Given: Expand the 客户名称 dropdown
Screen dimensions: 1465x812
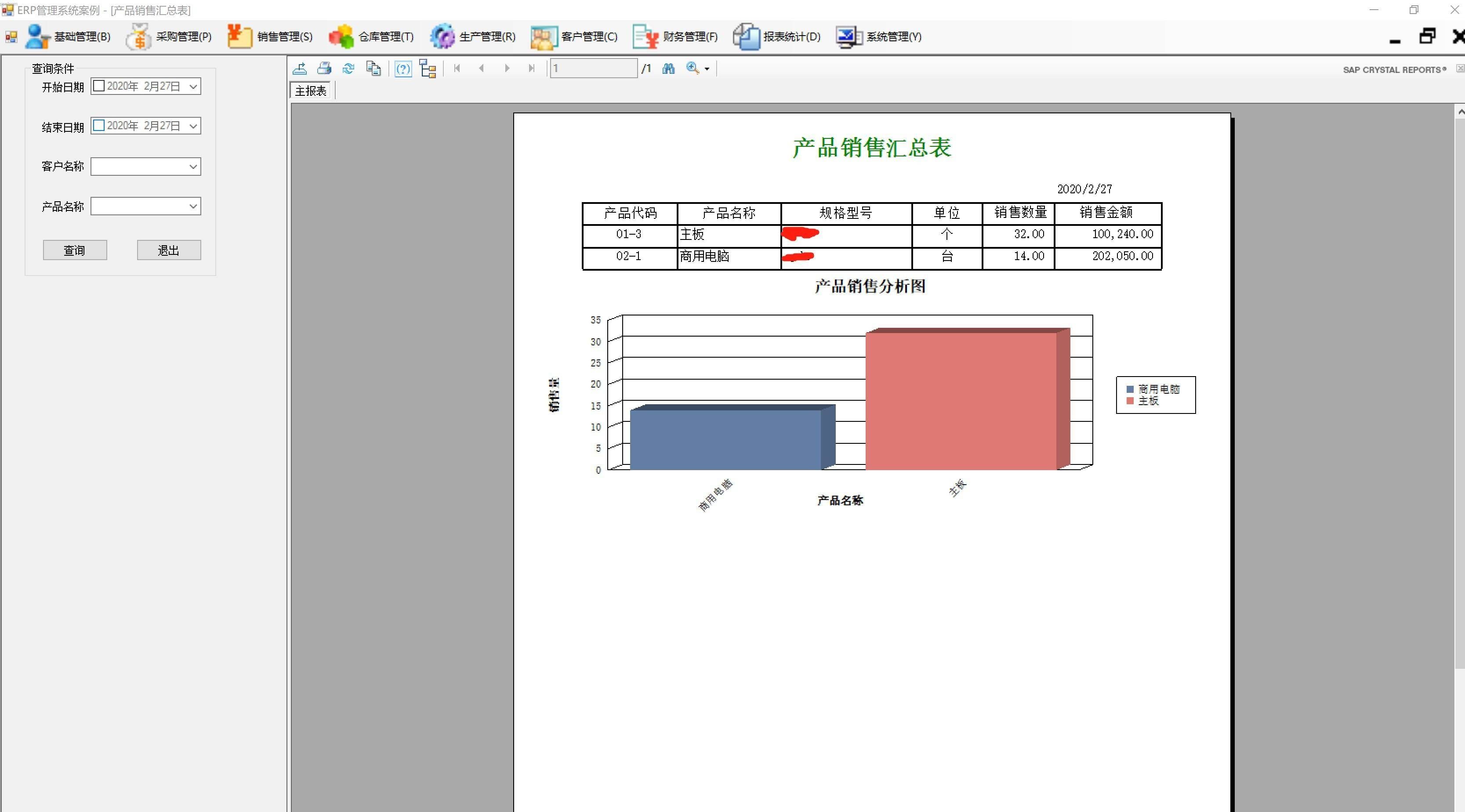Looking at the screenshot, I should point(193,167).
